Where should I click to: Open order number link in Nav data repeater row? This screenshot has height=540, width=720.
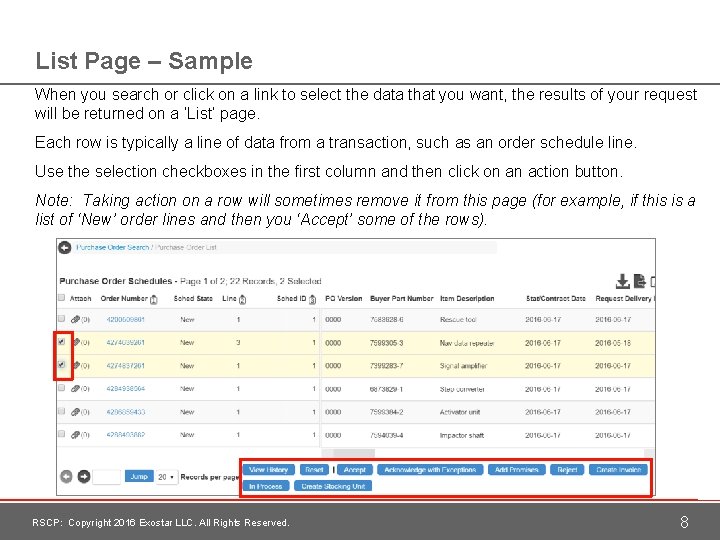pyautogui.click(x=125, y=343)
